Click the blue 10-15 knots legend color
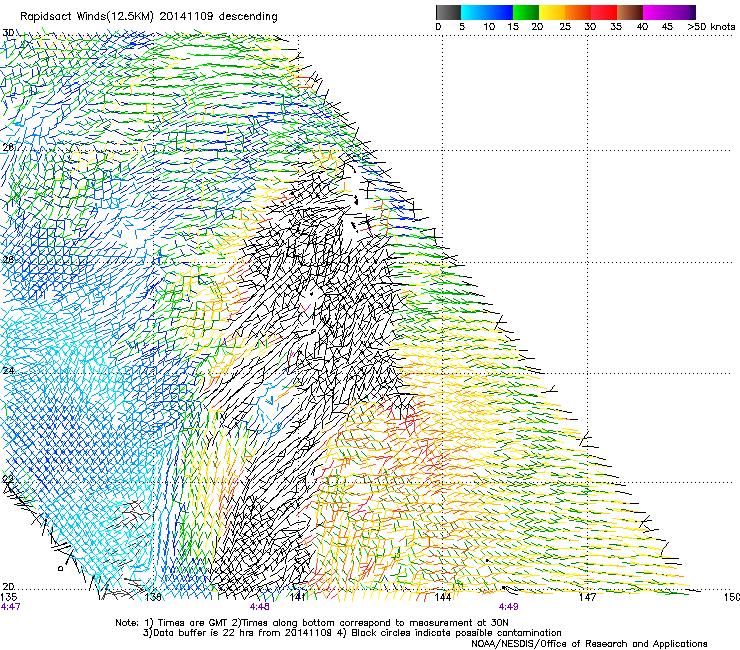 500,12
